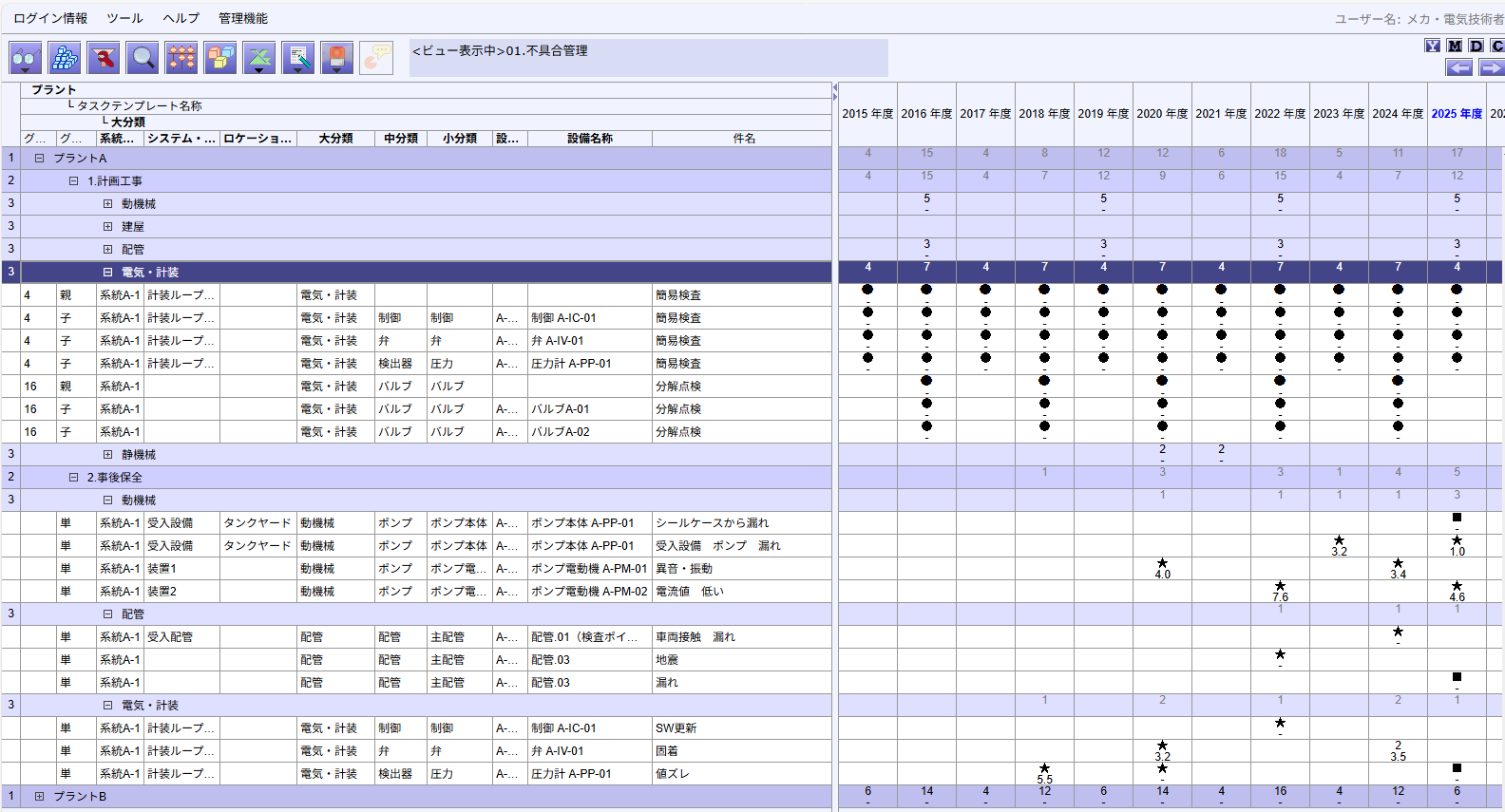Expand the プラントB tree node
1505x812 pixels.
[39, 797]
